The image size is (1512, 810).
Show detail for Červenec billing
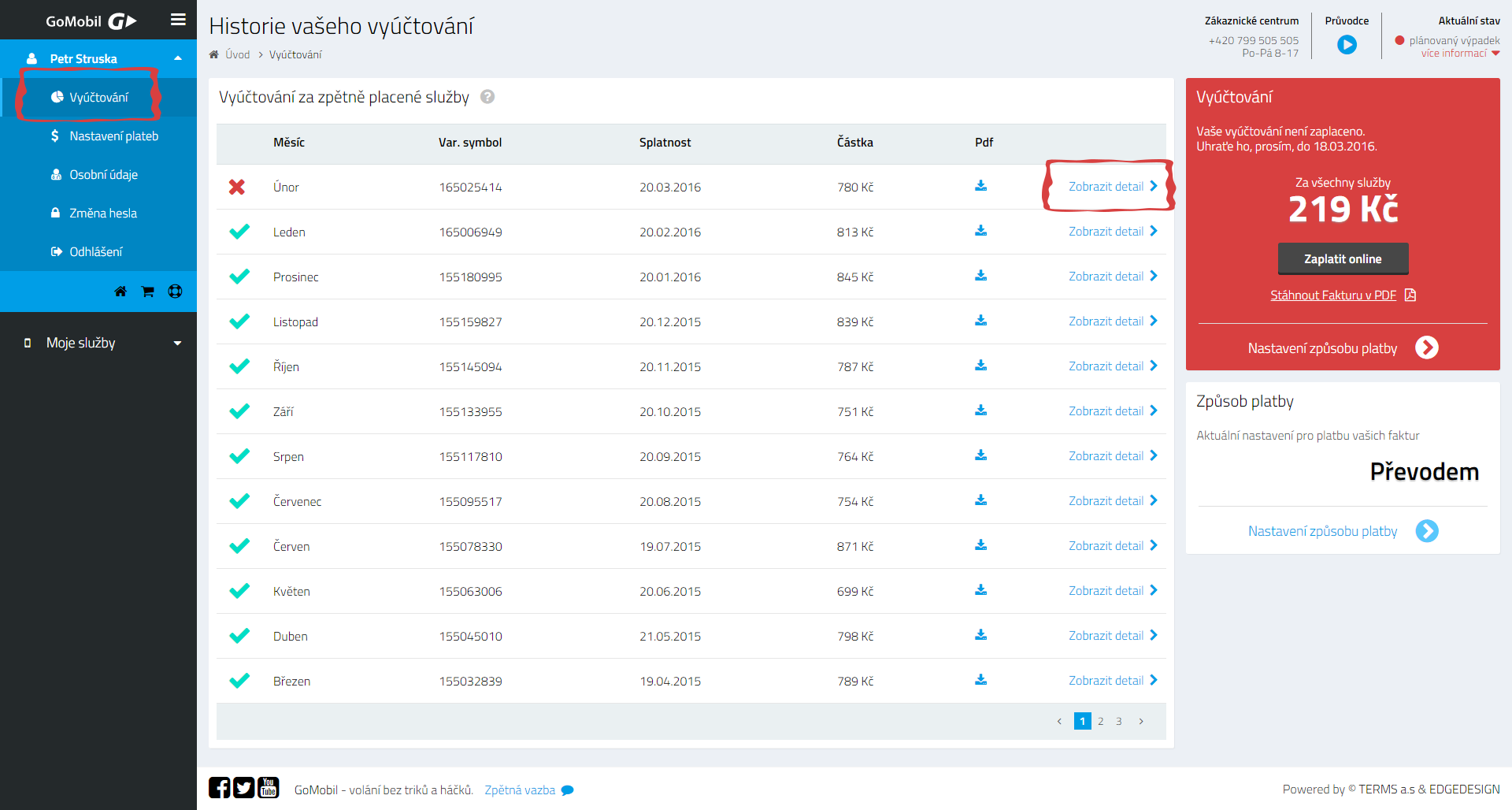coord(1113,500)
